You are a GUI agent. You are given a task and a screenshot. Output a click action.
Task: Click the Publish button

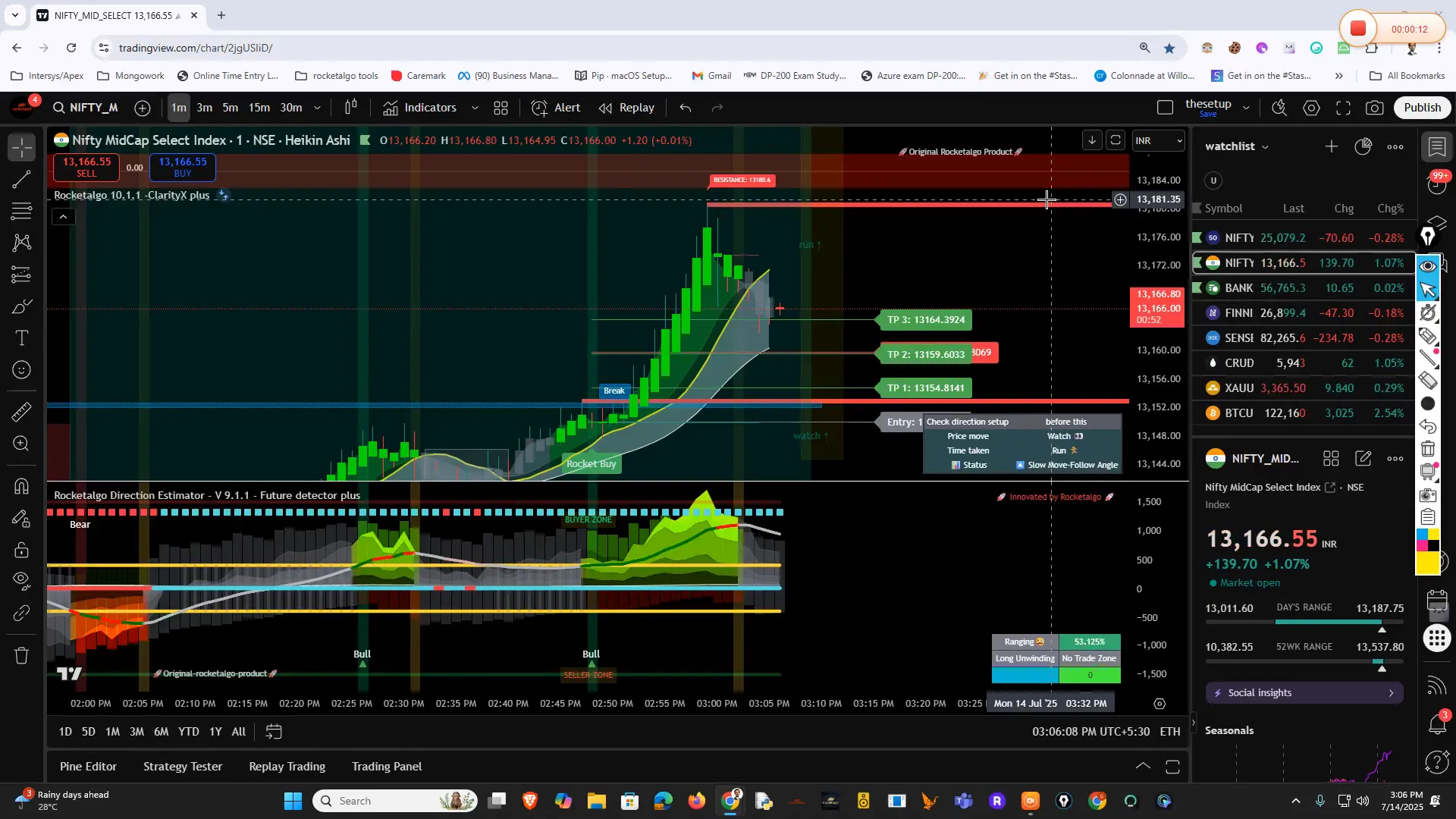1422,108
